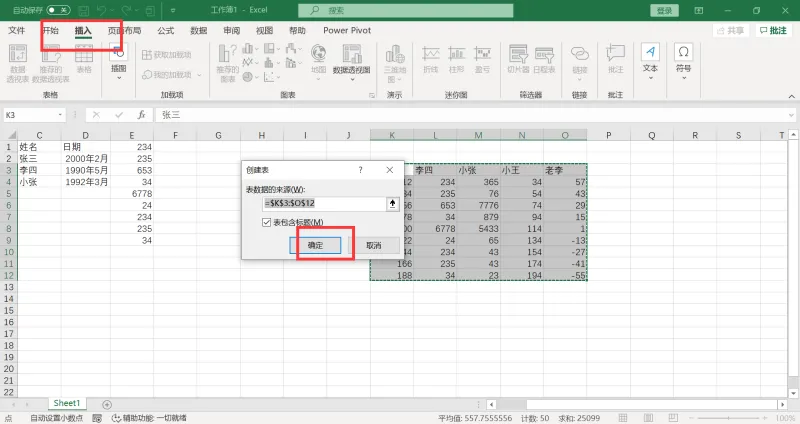Click the Recommended PivotTables (推荐的数据透视表) icon
Screen dimensions: 800x424
(x=51, y=64)
